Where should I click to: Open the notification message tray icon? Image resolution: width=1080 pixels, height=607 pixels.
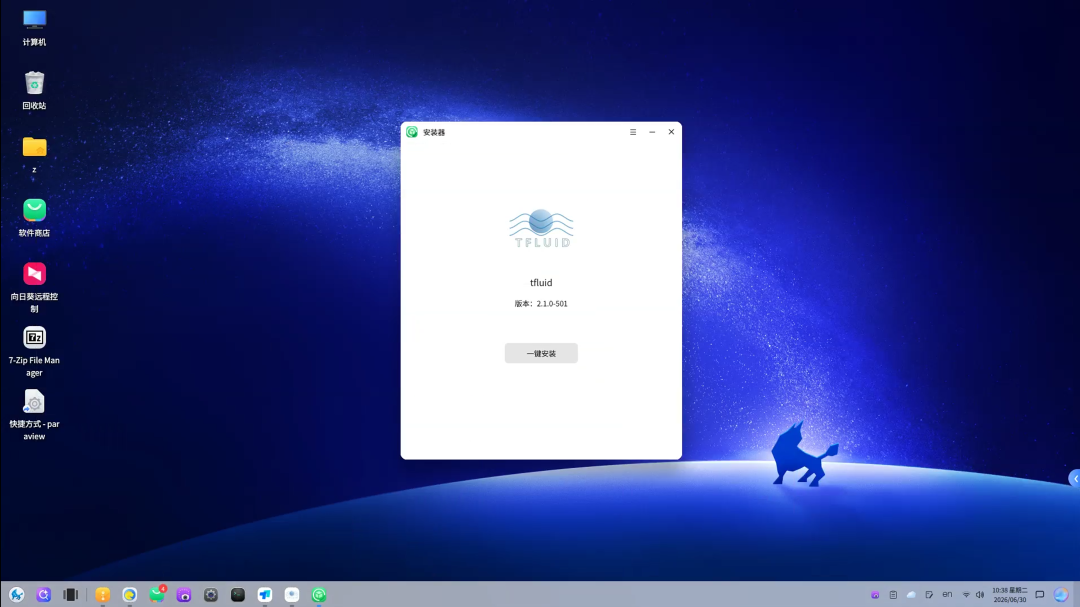pos(1040,595)
